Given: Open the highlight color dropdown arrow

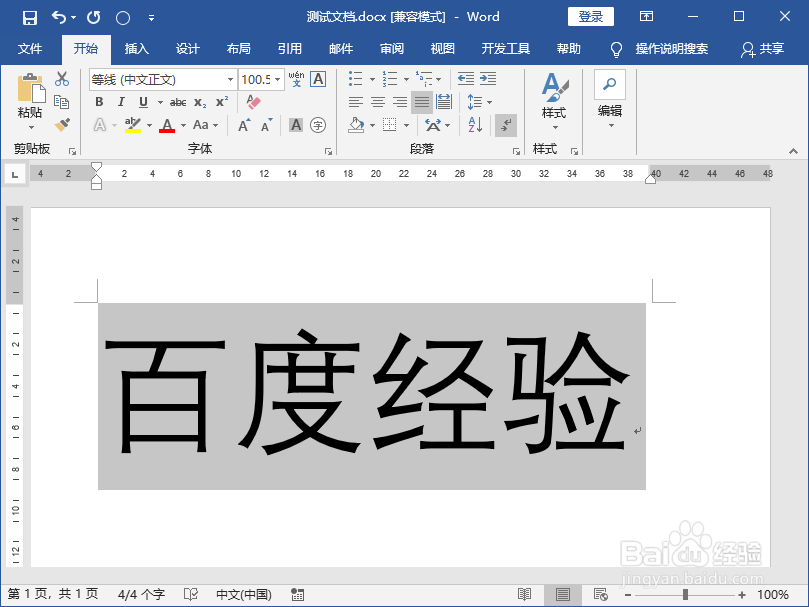Looking at the screenshot, I should (x=150, y=125).
